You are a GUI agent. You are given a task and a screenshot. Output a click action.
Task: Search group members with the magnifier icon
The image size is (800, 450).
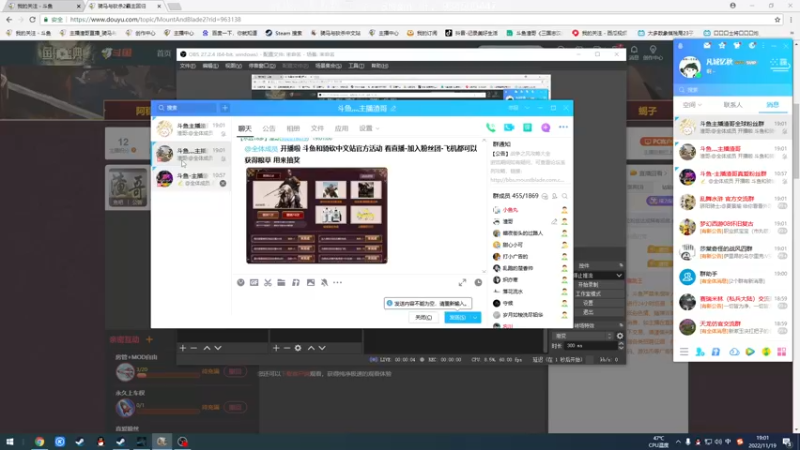click(x=564, y=196)
